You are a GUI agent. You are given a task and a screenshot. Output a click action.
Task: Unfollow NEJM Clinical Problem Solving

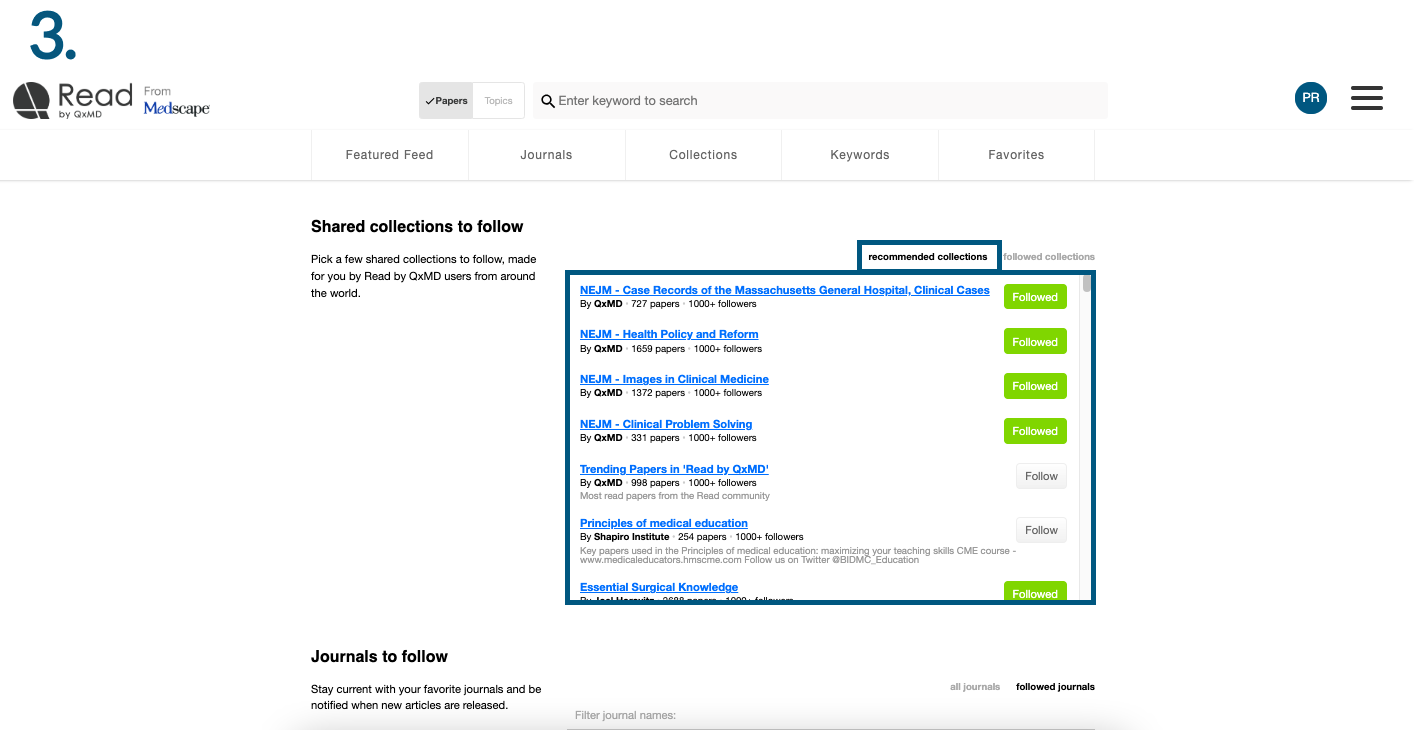[x=1035, y=431]
